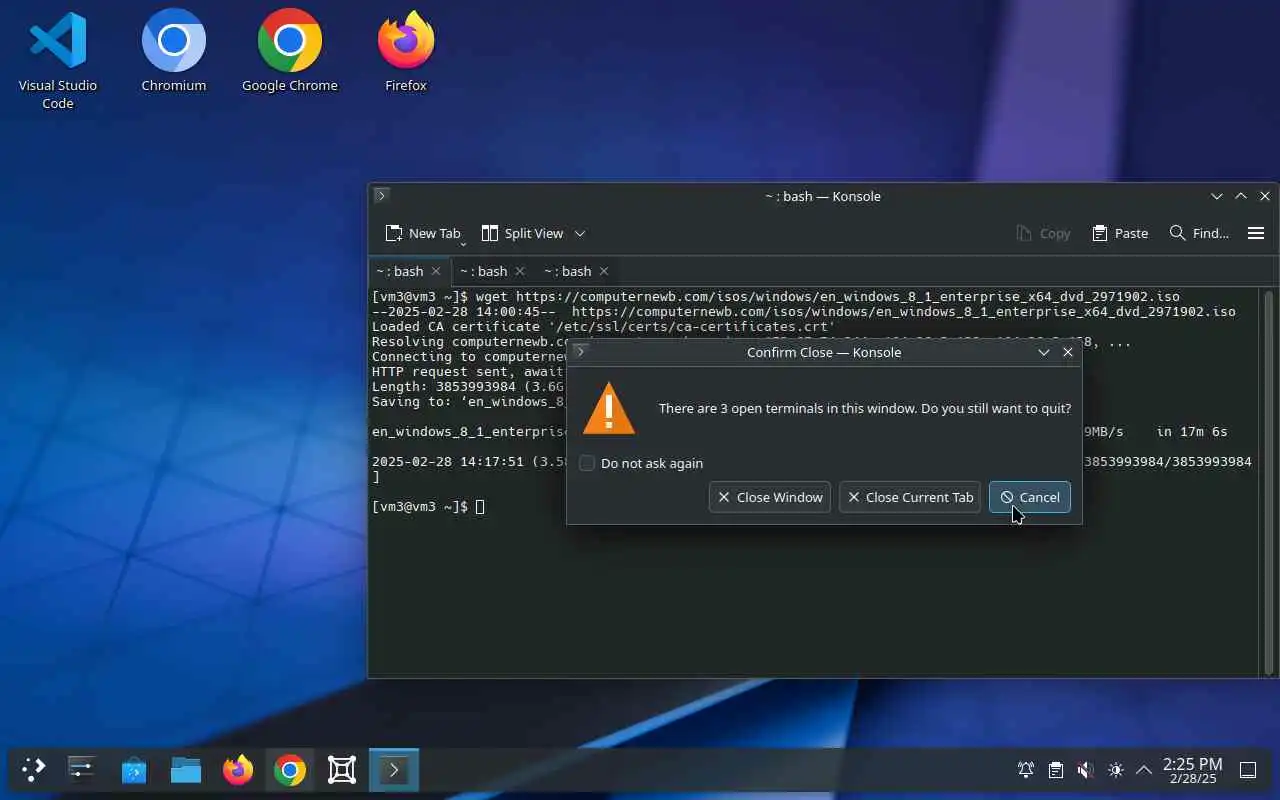Launch Firefox from the taskbar

coord(238,770)
